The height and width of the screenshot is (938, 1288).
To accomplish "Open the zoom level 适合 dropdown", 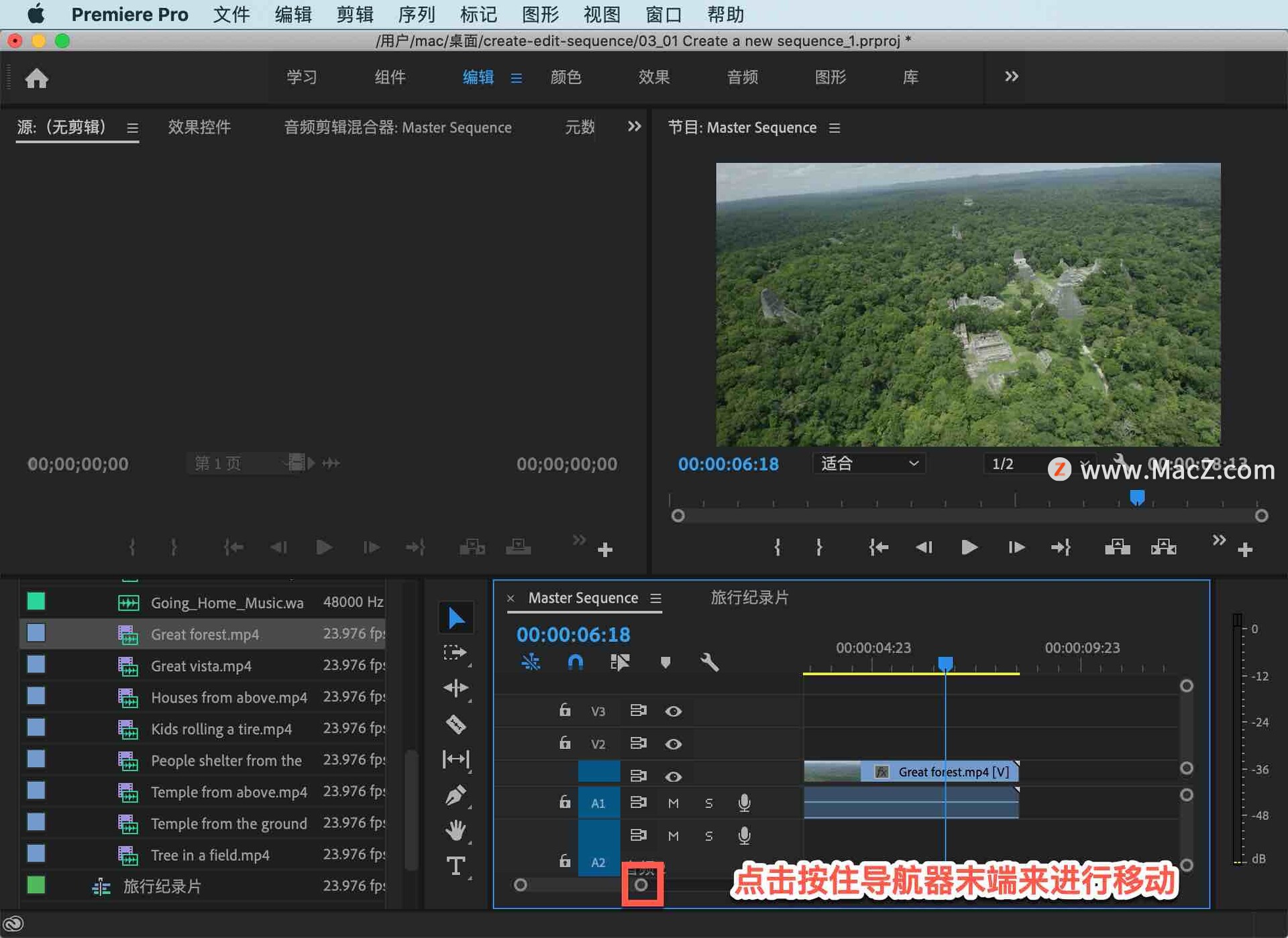I will click(868, 463).
